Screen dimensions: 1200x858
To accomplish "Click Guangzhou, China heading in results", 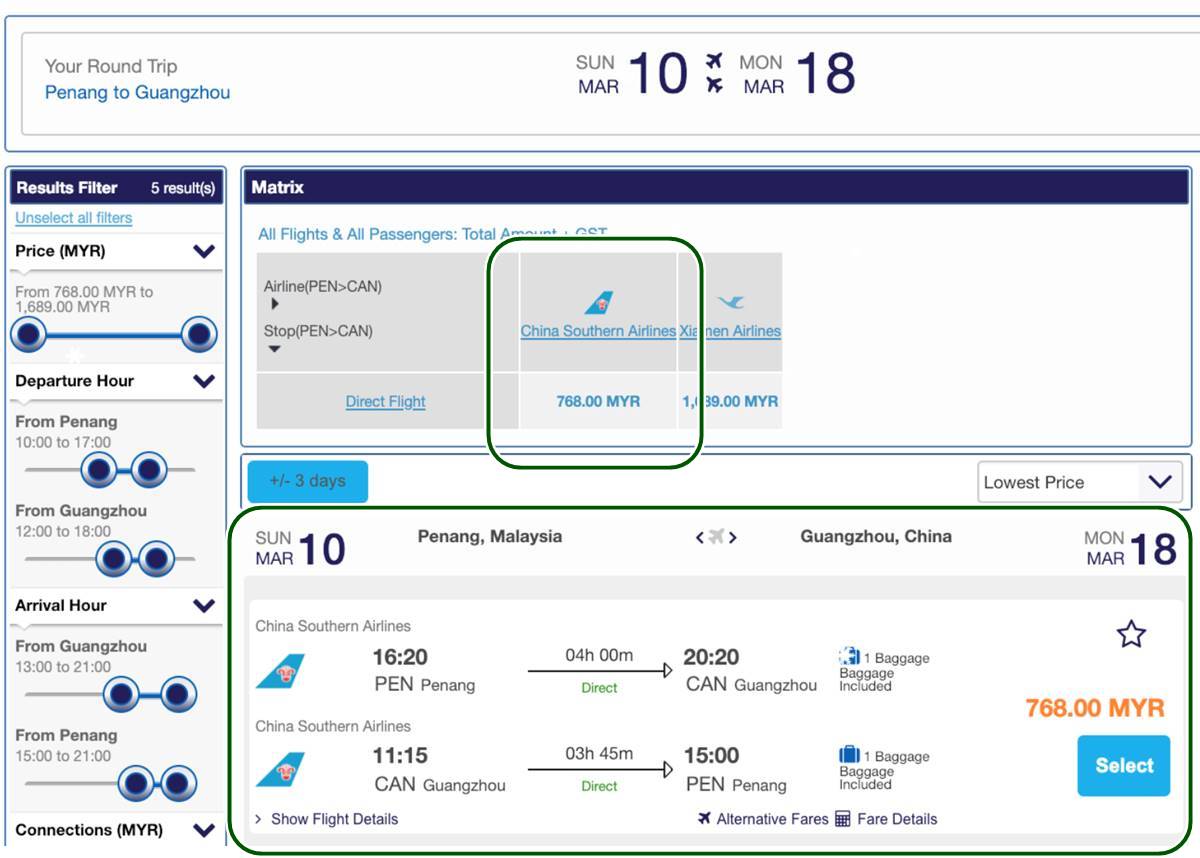I will [876, 536].
